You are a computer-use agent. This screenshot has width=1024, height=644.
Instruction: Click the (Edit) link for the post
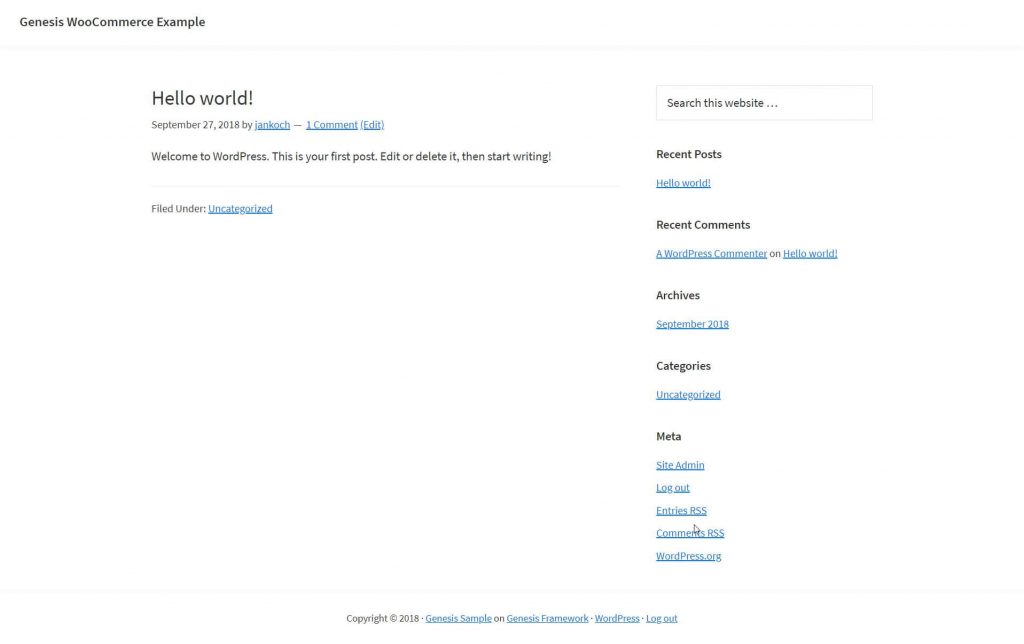[372, 125]
